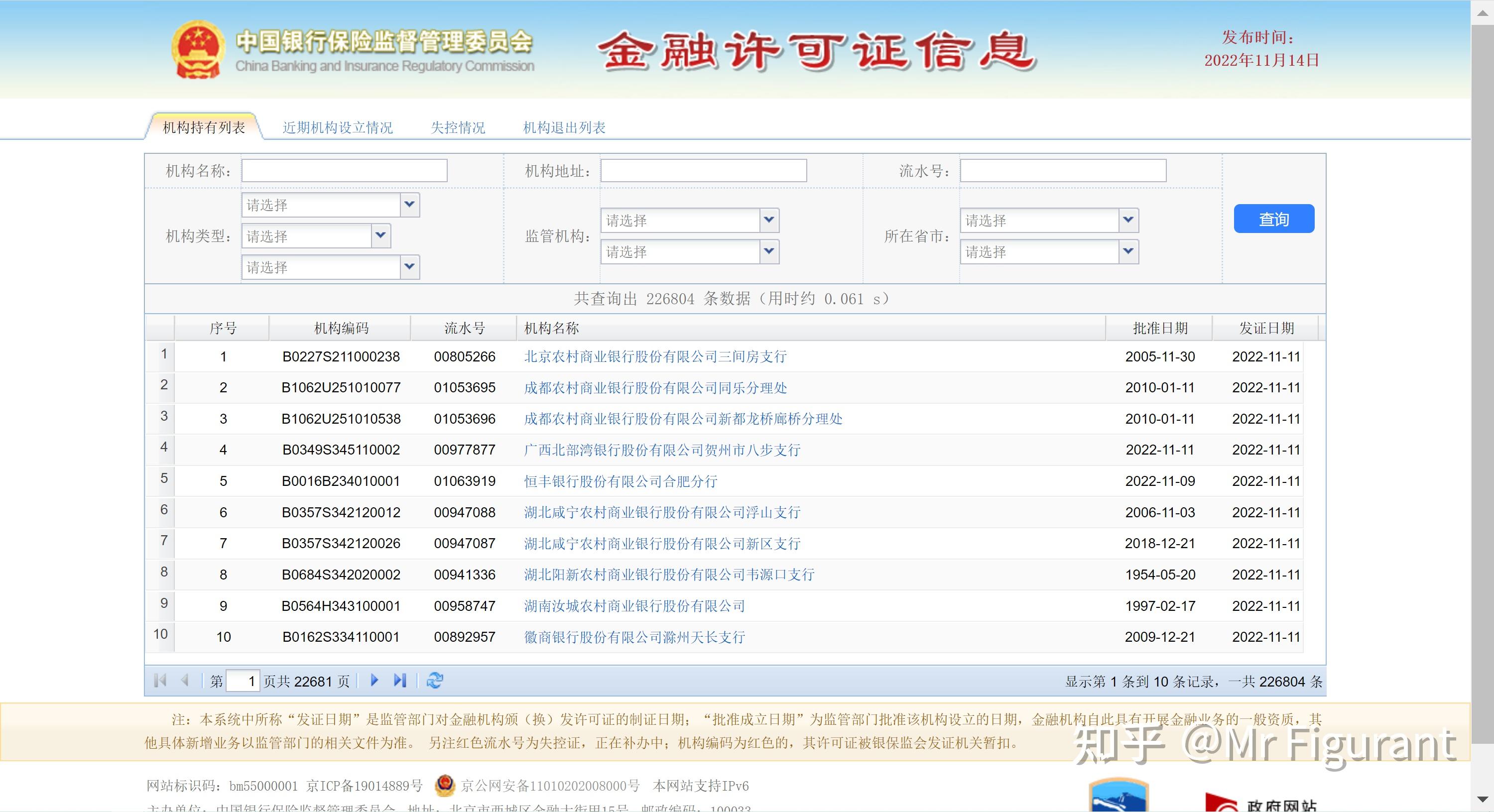Open the second 所在省市 dropdown
Viewport: 1494px width, 812px height.
1128,252
